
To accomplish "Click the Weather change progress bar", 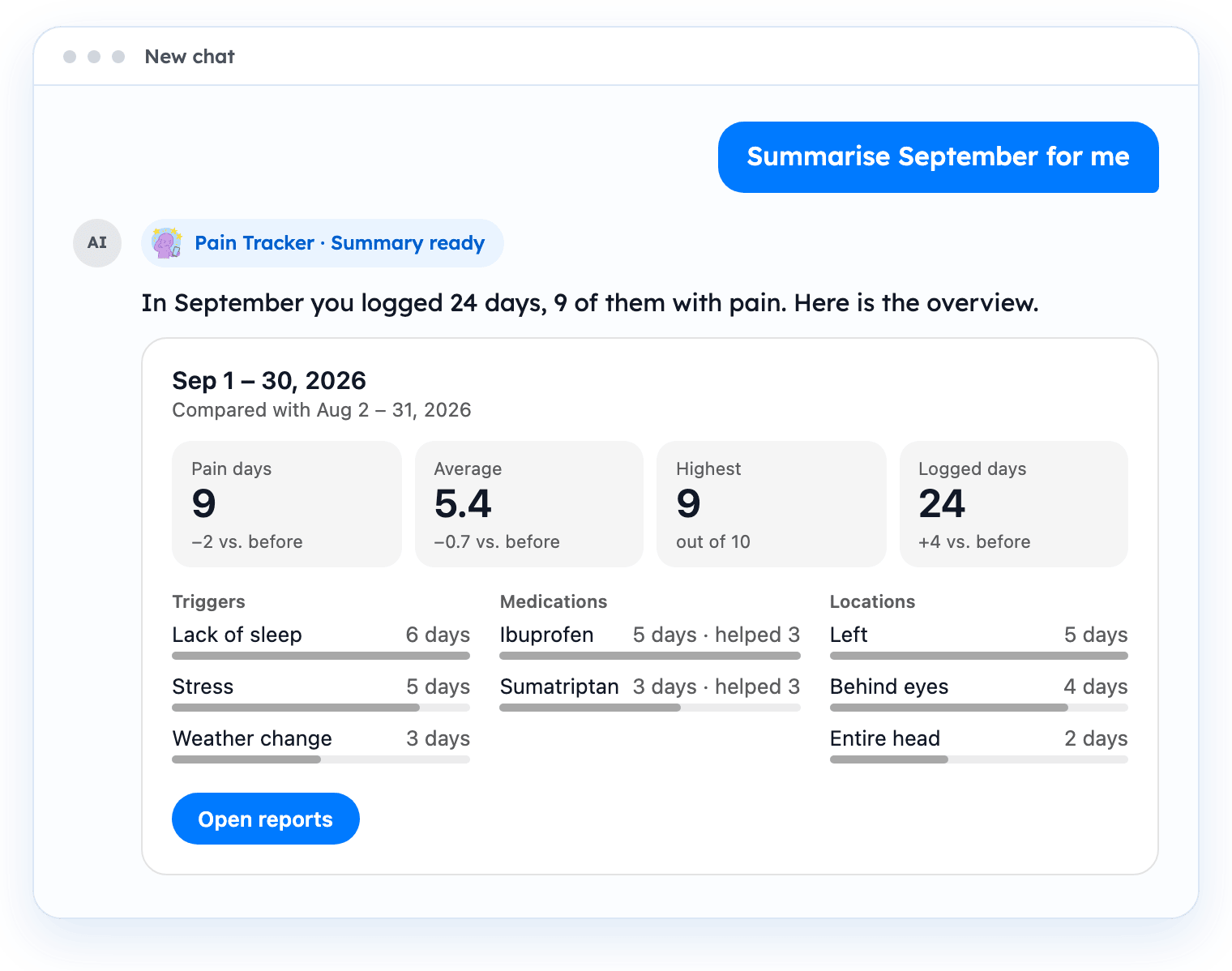I will 321,759.
